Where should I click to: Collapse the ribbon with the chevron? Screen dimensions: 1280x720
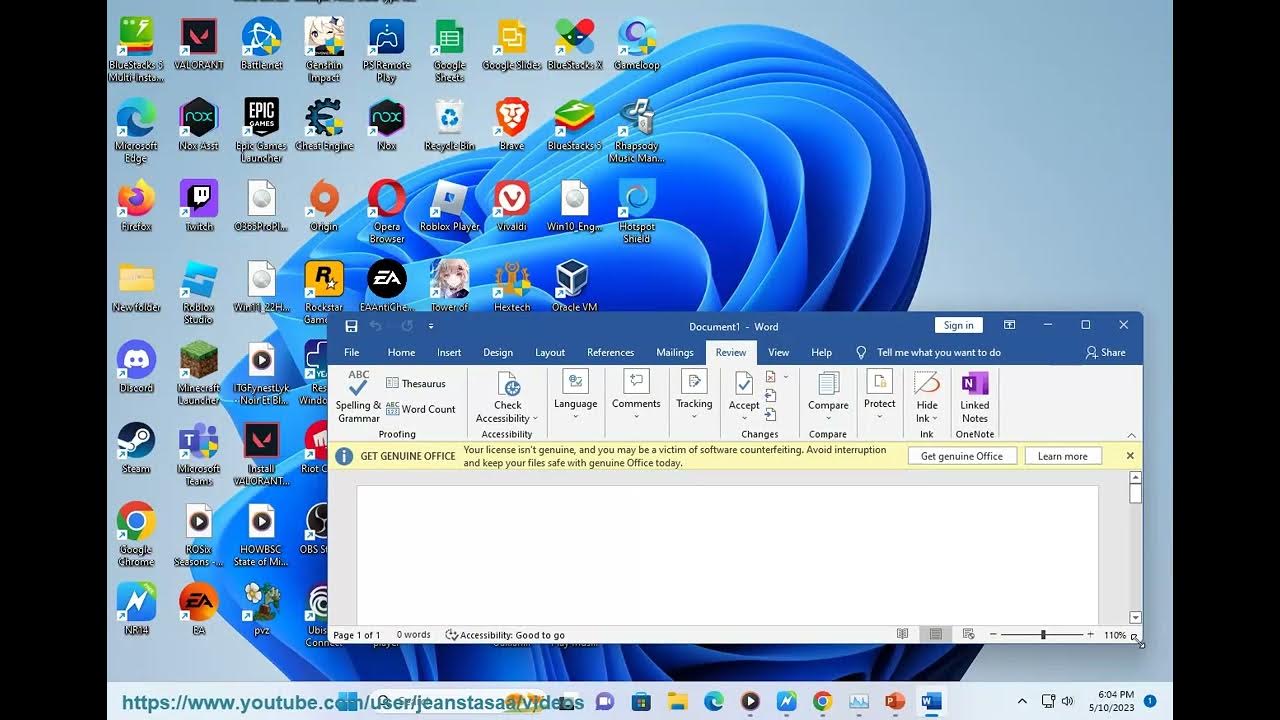(x=1131, y=435)
